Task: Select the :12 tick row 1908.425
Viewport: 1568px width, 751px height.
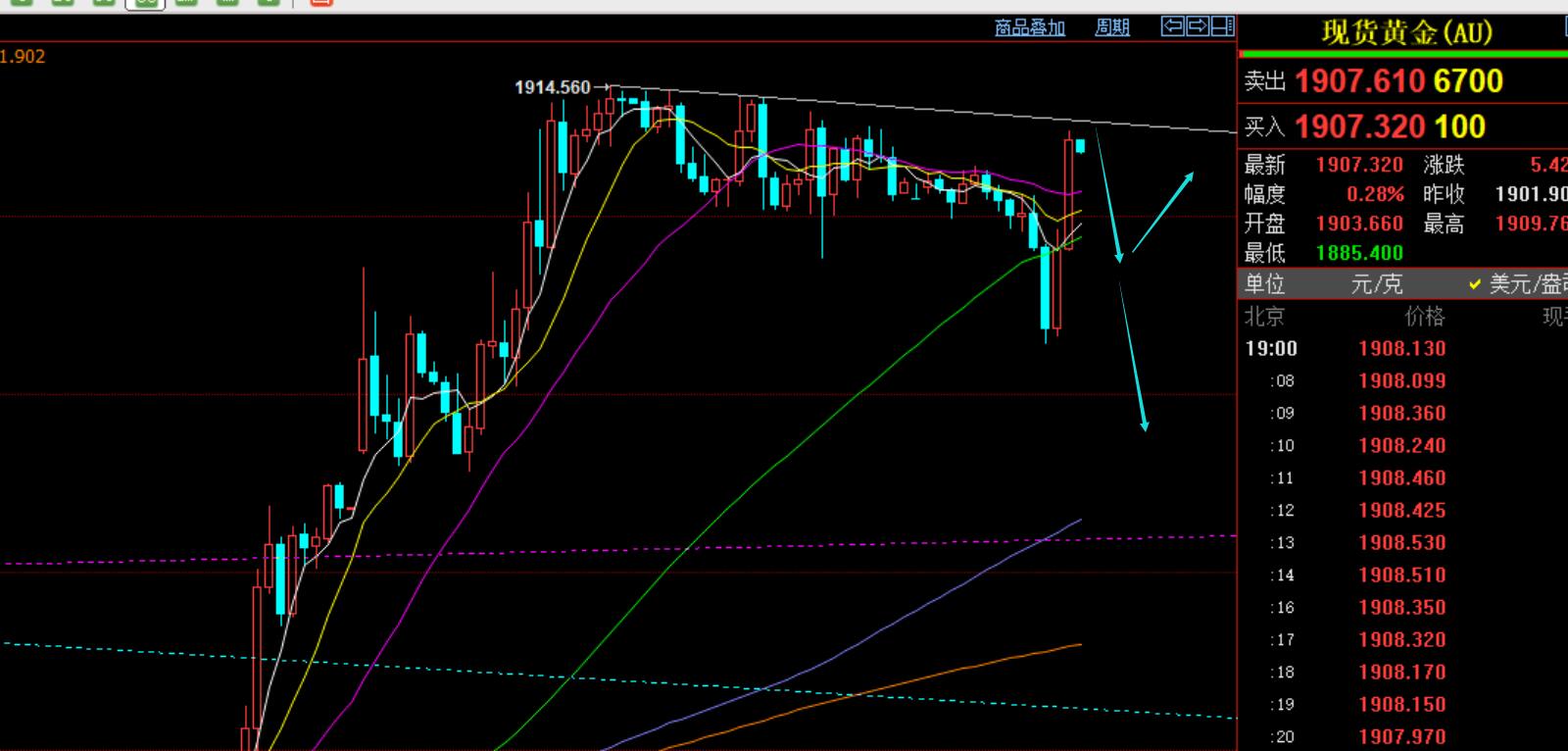Action: point(1402,511)
